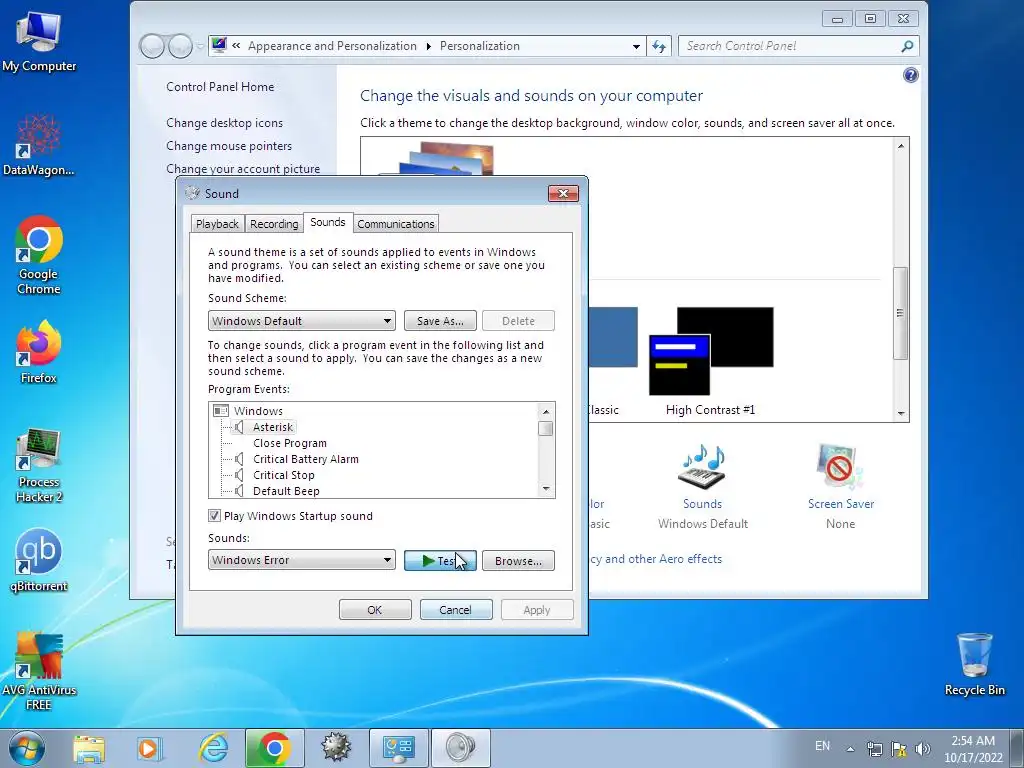Select the Sounds tab
1024x768 pixels.
(x=328, y=222)
